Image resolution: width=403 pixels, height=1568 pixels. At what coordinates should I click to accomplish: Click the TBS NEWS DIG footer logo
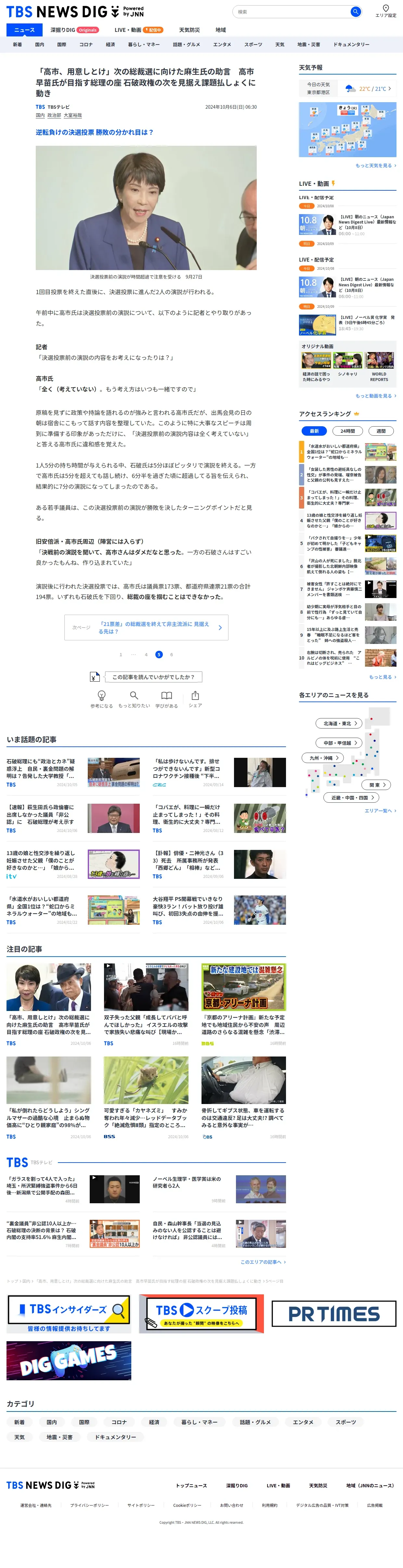[51, 1485]
